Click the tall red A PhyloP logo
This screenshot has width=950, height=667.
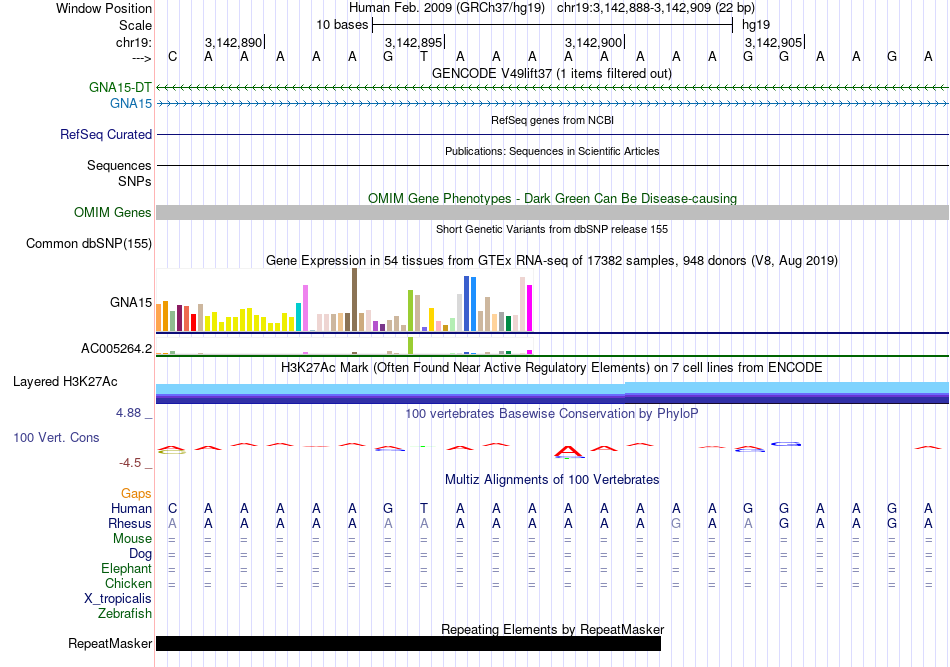tap(568, 451)
